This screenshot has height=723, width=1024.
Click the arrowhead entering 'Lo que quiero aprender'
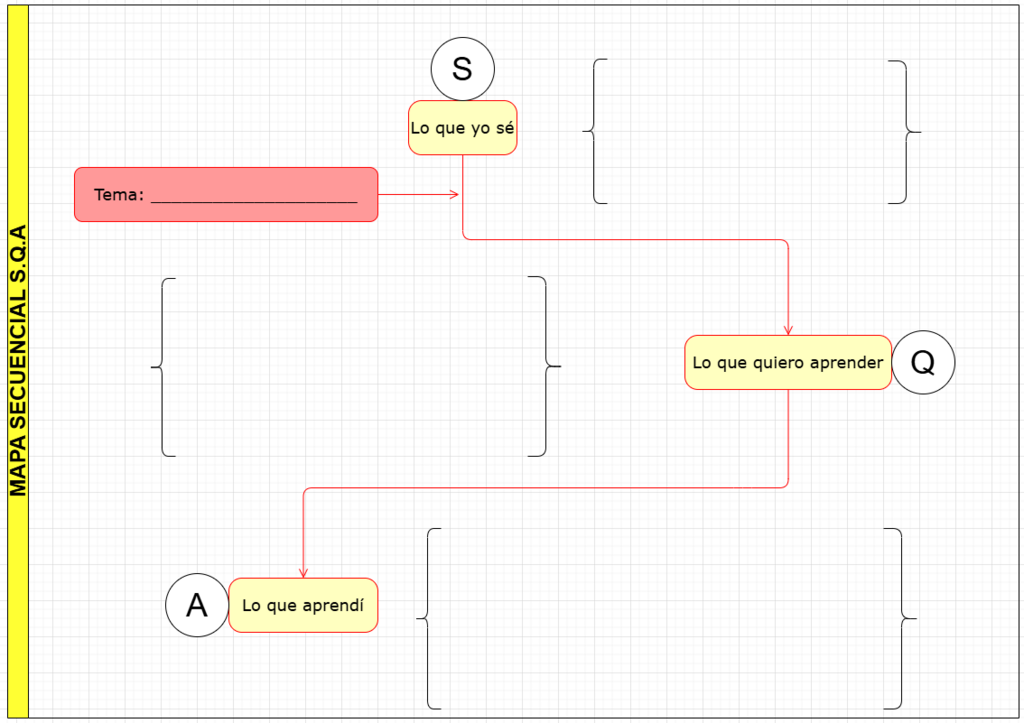click(x=788, y=330)
